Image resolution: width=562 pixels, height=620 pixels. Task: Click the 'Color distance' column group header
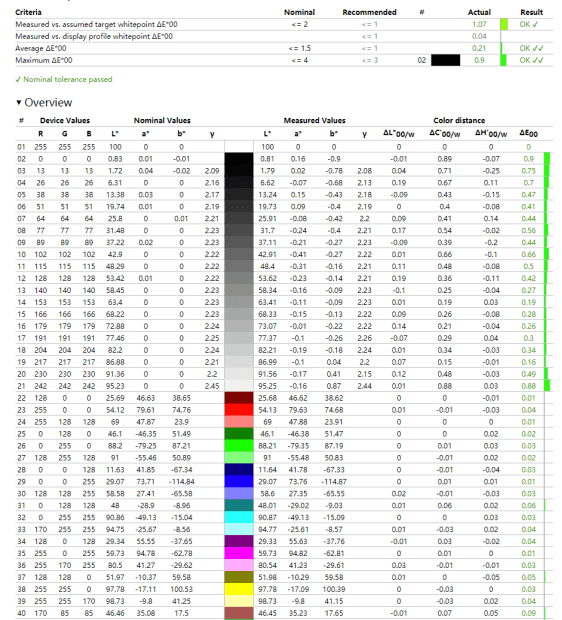point(459,121)
